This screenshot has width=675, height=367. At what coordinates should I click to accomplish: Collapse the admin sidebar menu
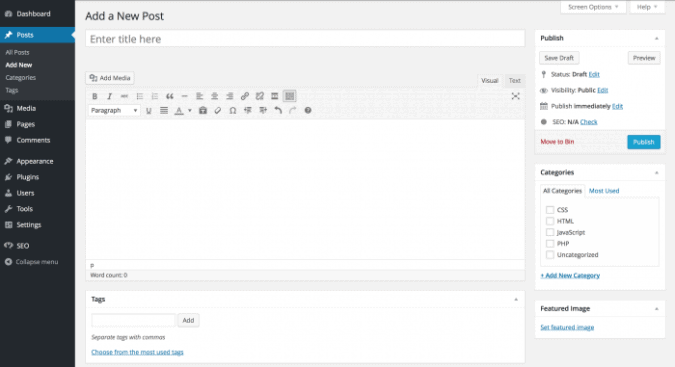[x=31, y=262]
